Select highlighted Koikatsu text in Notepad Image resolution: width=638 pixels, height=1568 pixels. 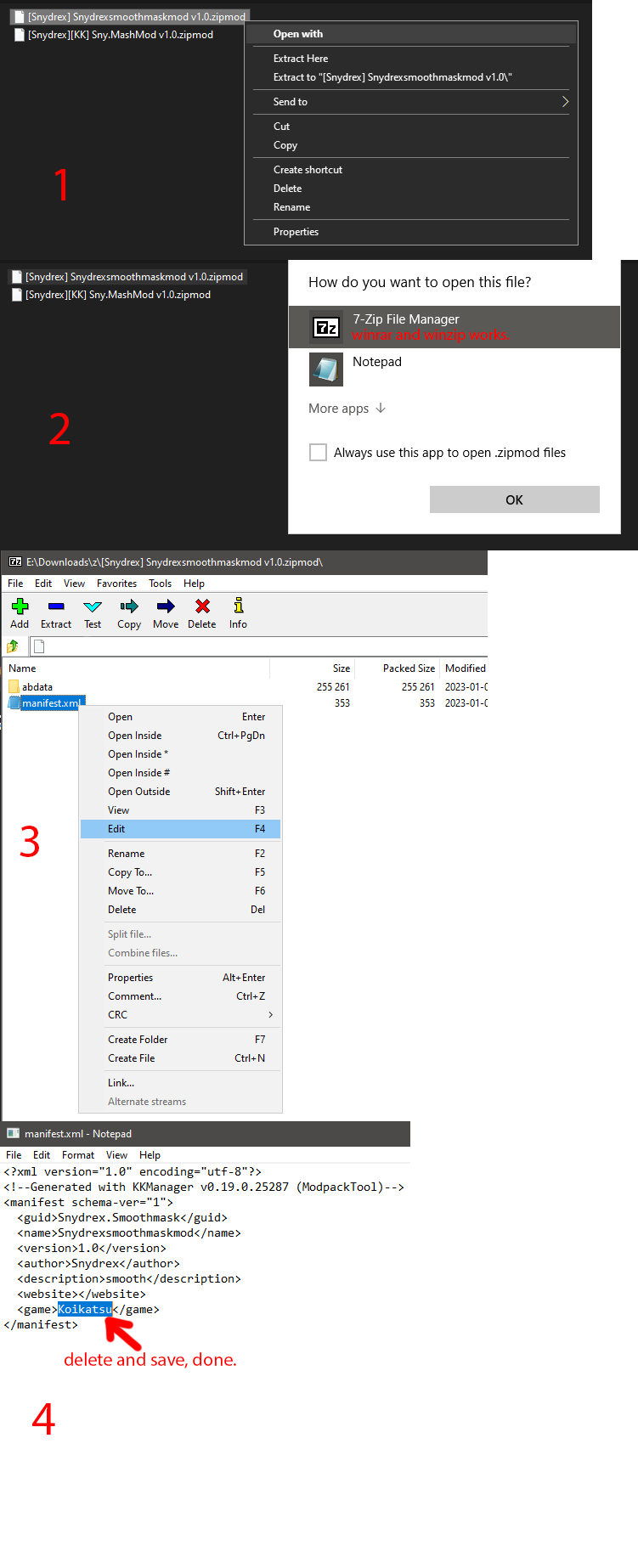click(85, 1309)
